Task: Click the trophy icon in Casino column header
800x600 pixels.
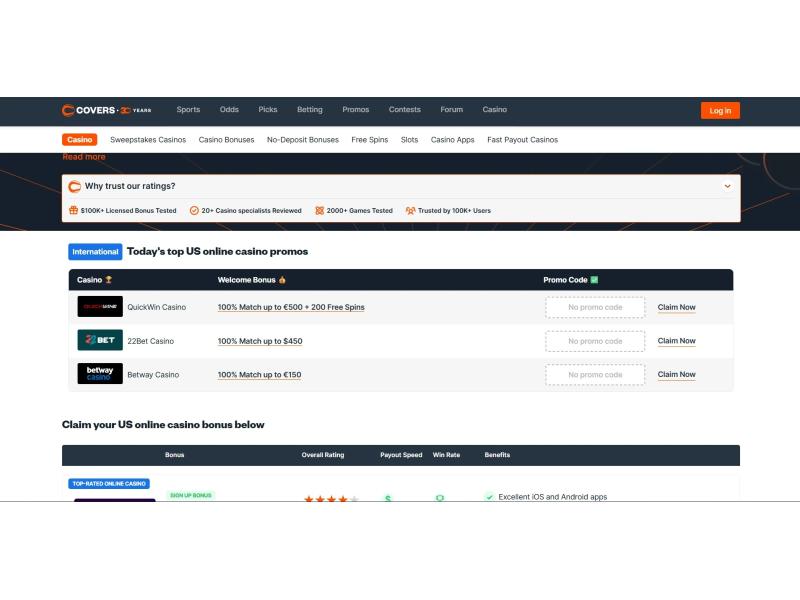Action: pyautogui.click(x=109, y=280)
